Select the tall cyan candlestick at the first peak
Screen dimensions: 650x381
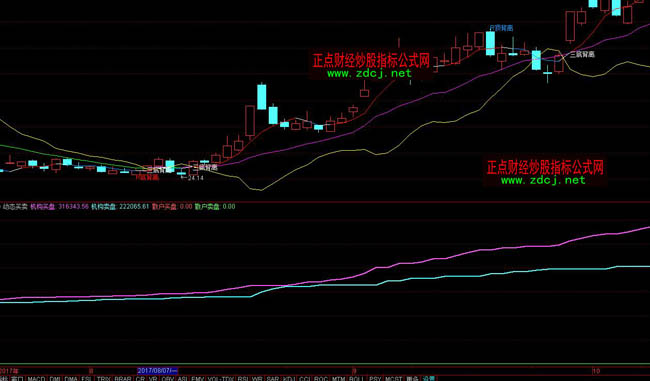pos(262,97)
